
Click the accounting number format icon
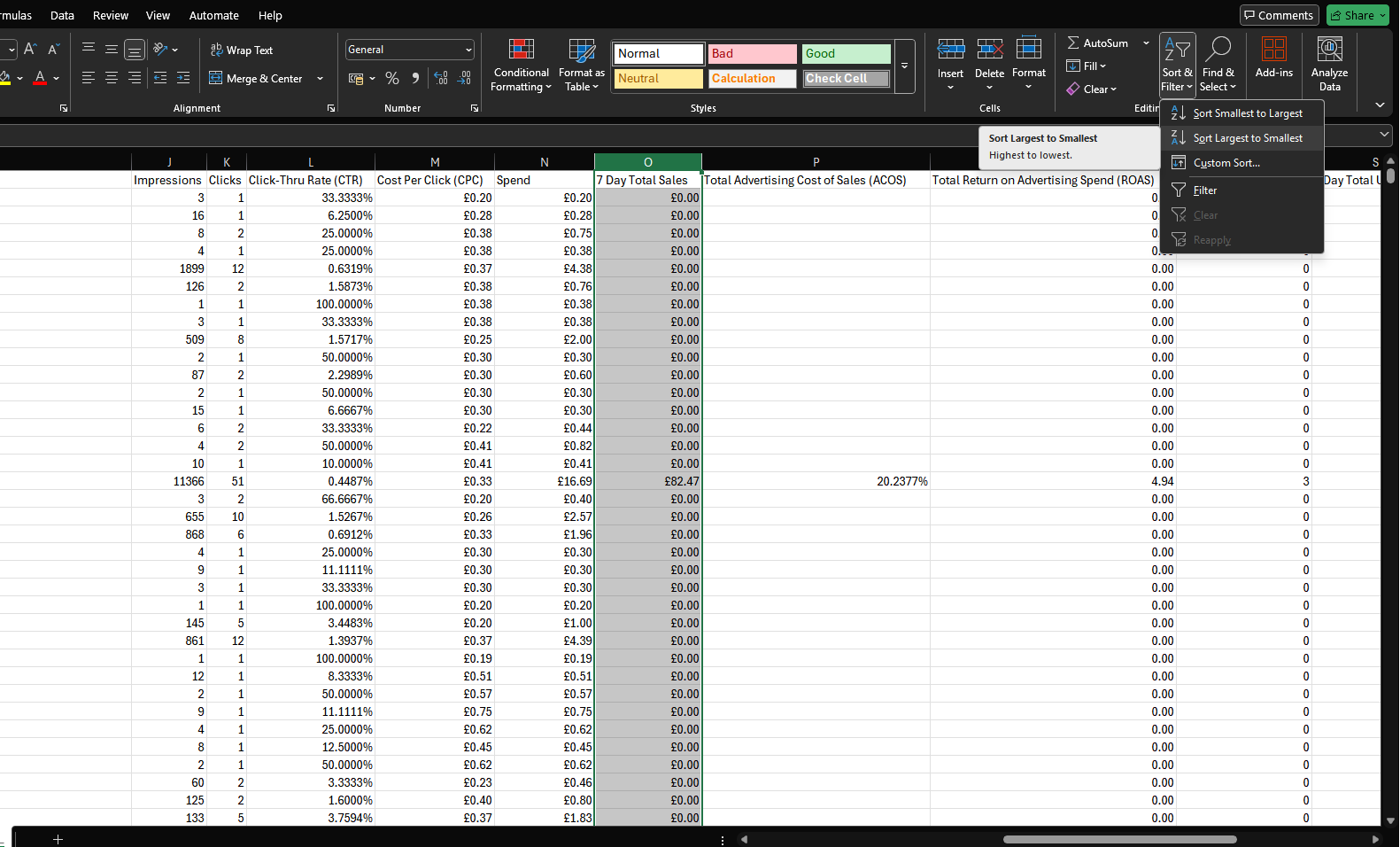tap(356, 79)
